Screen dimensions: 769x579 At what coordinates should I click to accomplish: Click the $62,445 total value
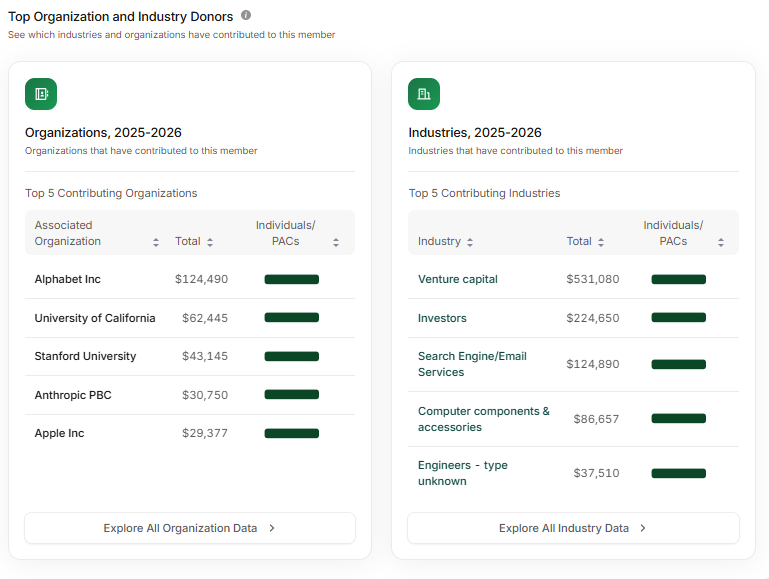pyautogui.click(x=205, y=318)
